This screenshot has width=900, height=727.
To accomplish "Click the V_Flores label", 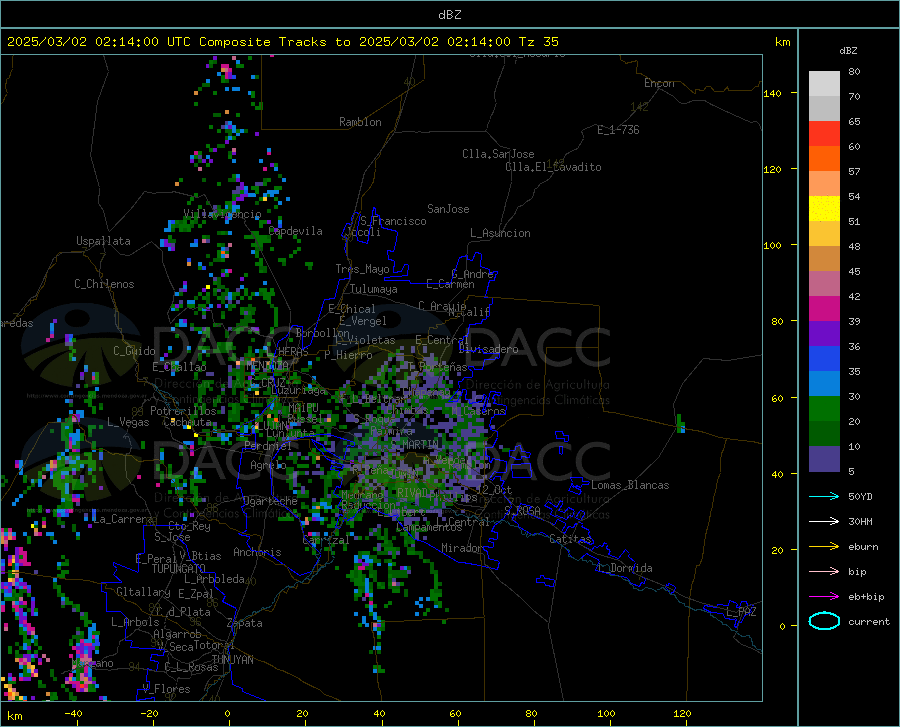I will click(166, 689).
